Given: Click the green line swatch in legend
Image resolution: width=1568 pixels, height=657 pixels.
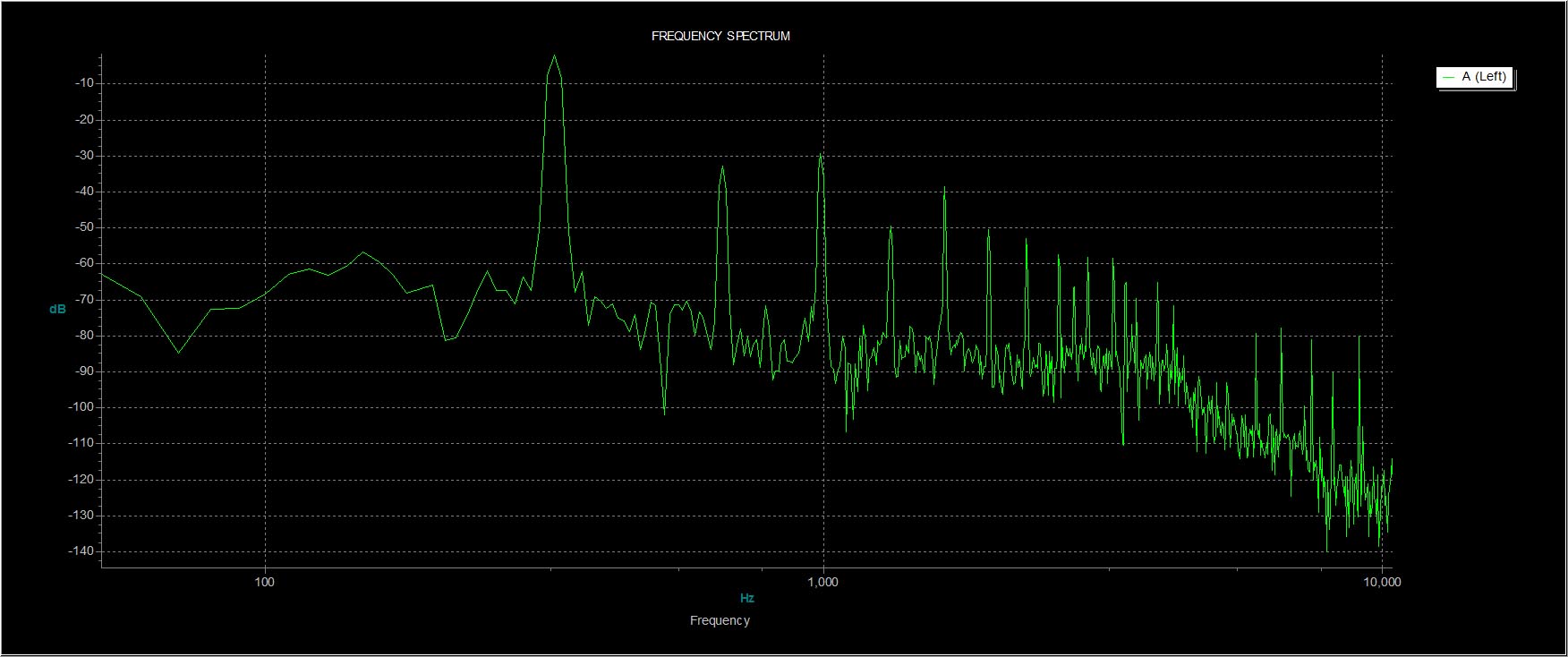Looking at the screenshot, I should pos(1448,78).
